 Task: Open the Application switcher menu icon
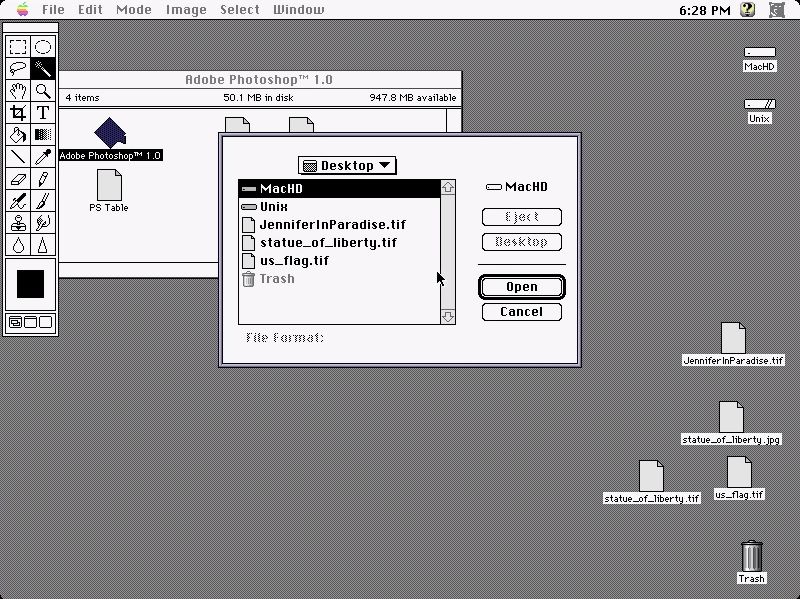pyautogui.click(x=777, y=9)
